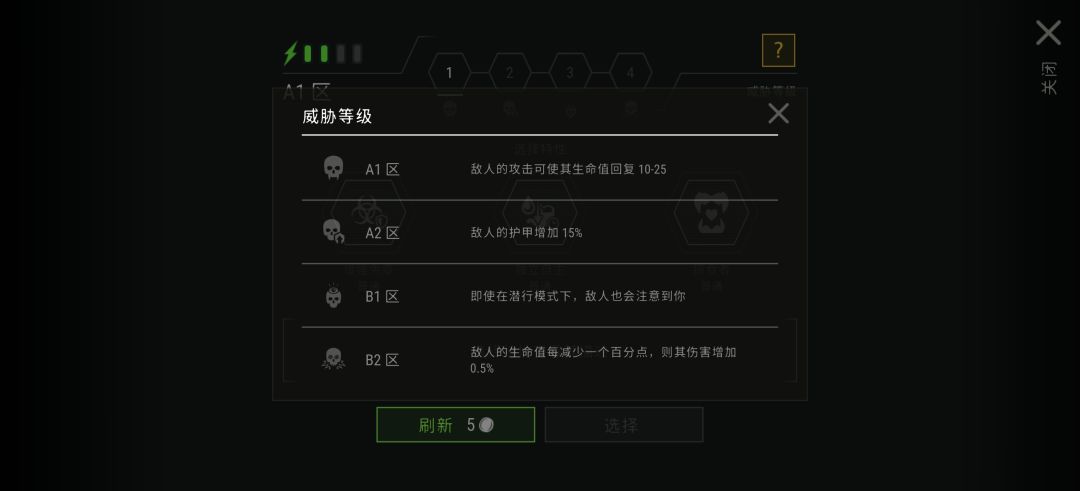Image resolution: width=1080 pixels, height=491 pixels.
Task: Tap the energy bar segments indicator
Action: coord(333,54)
